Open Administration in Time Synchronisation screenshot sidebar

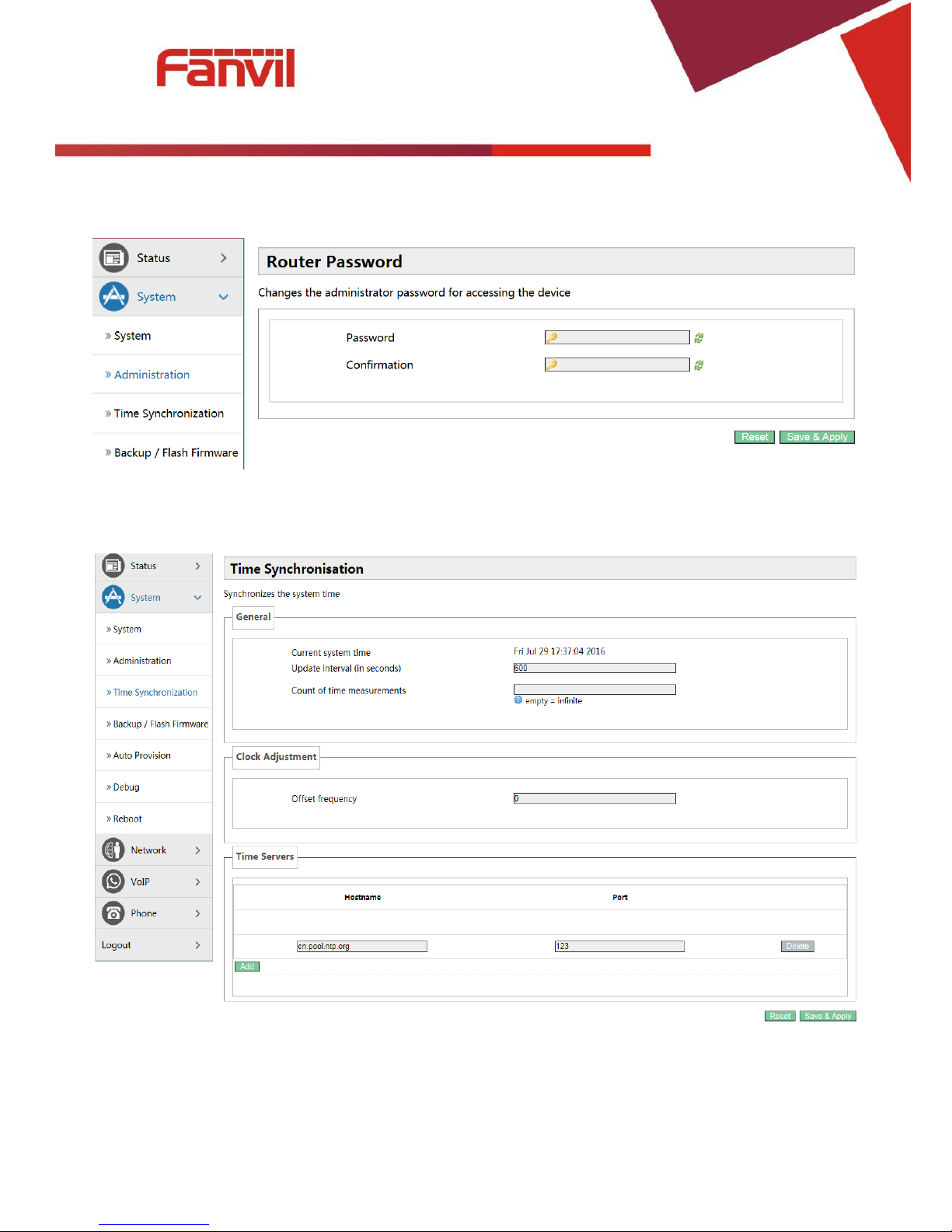139,661
